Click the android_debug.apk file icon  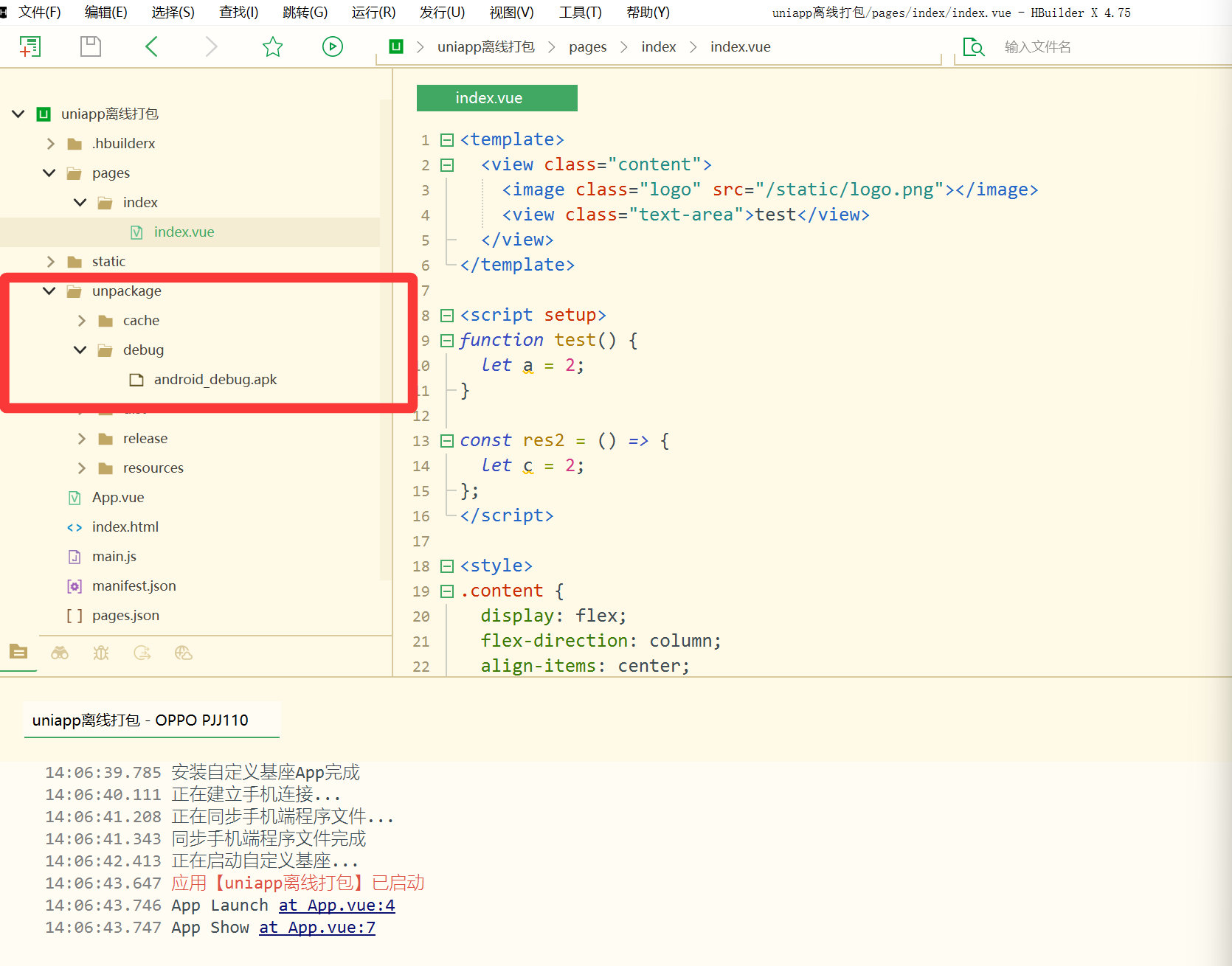tap(136, 380)
